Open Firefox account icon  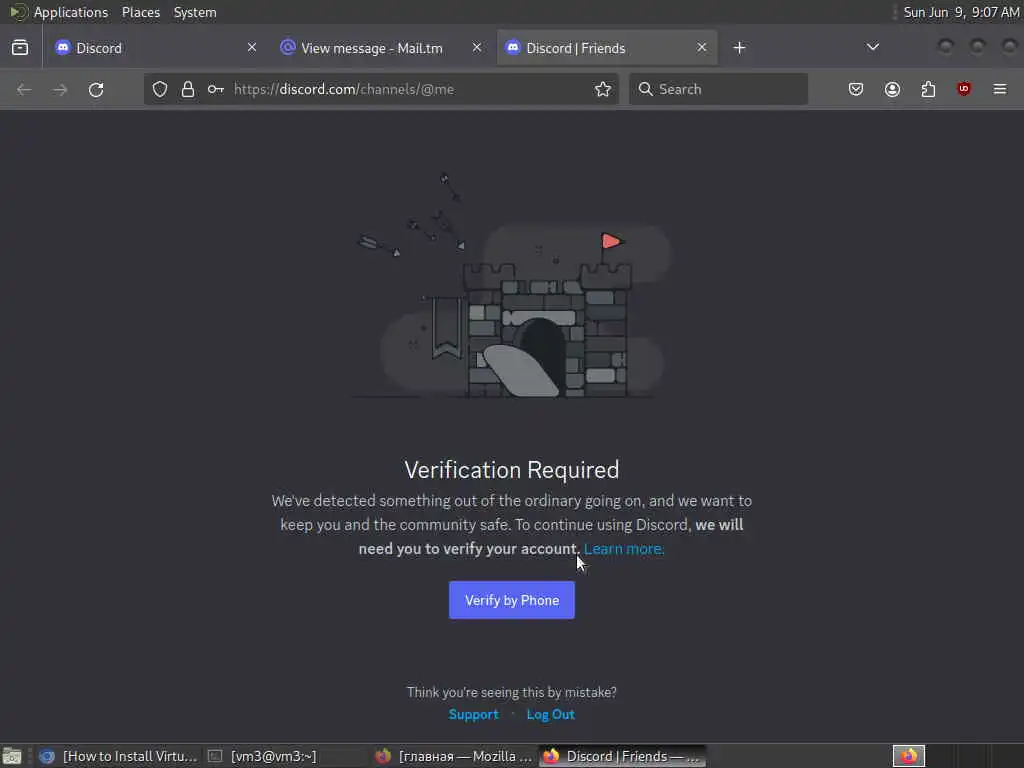click(892, 89)
